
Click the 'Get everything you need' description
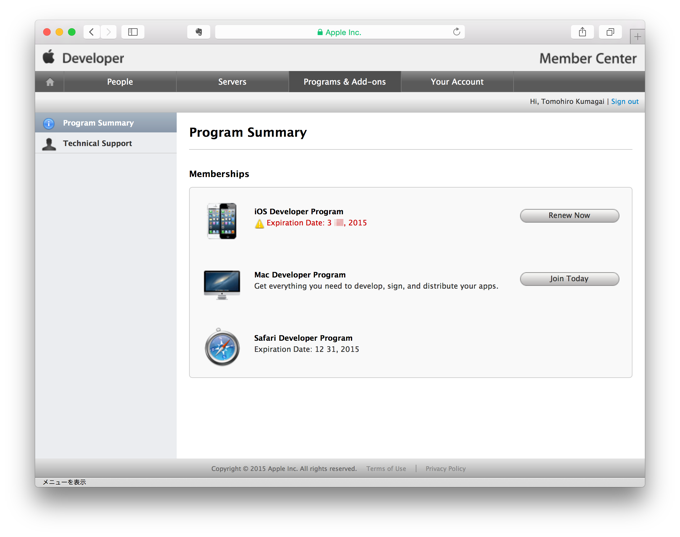coord(376,286)
